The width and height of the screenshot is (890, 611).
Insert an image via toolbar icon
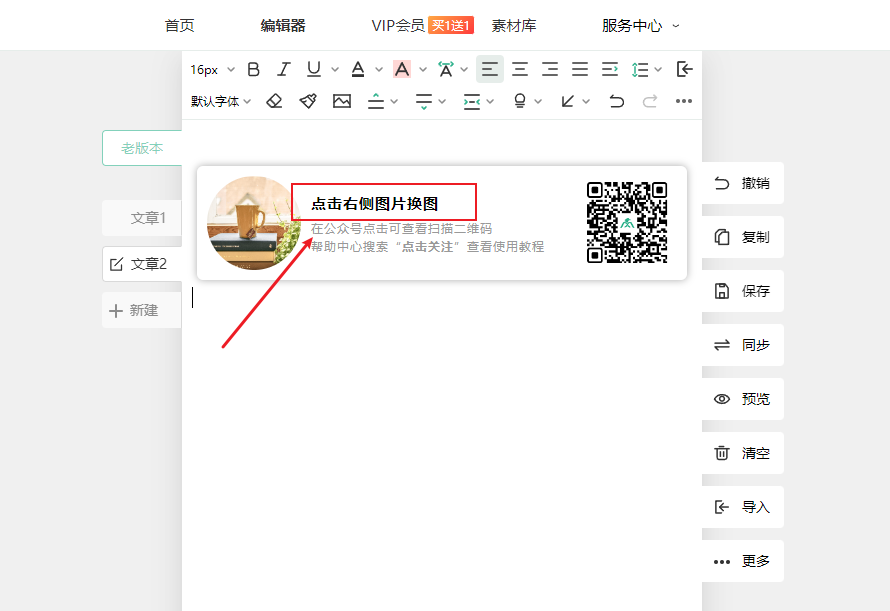[x=342, y=101]
